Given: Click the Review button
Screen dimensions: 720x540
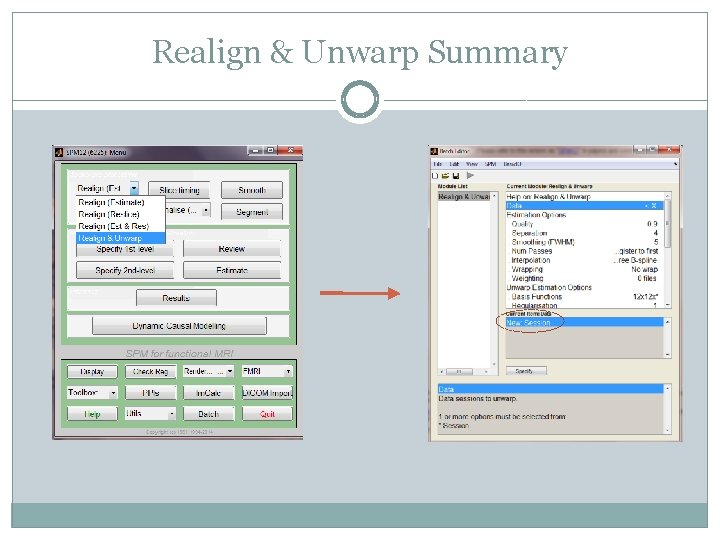Looking at the screenshot, I should (x=231, y=249).
